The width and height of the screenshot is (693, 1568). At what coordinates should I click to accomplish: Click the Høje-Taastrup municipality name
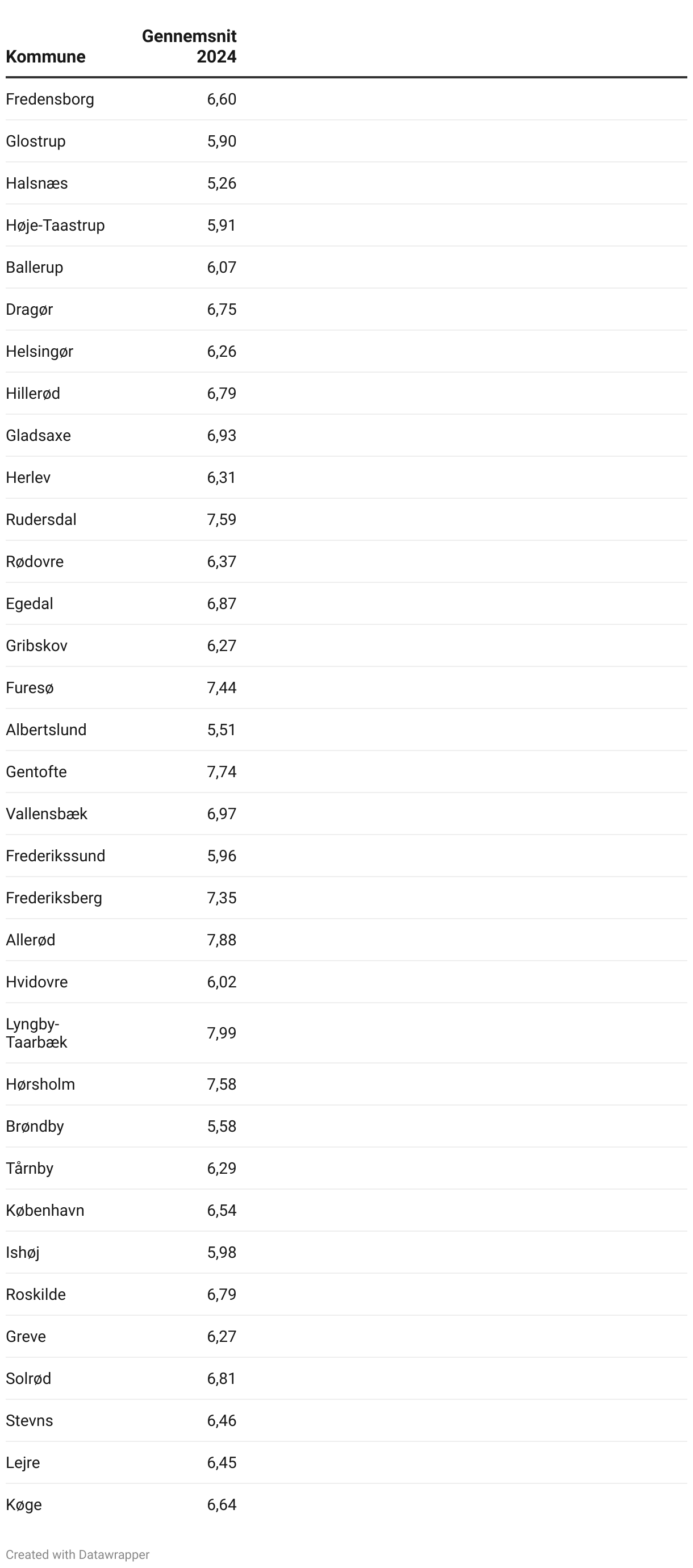click(x=55, y=225)
